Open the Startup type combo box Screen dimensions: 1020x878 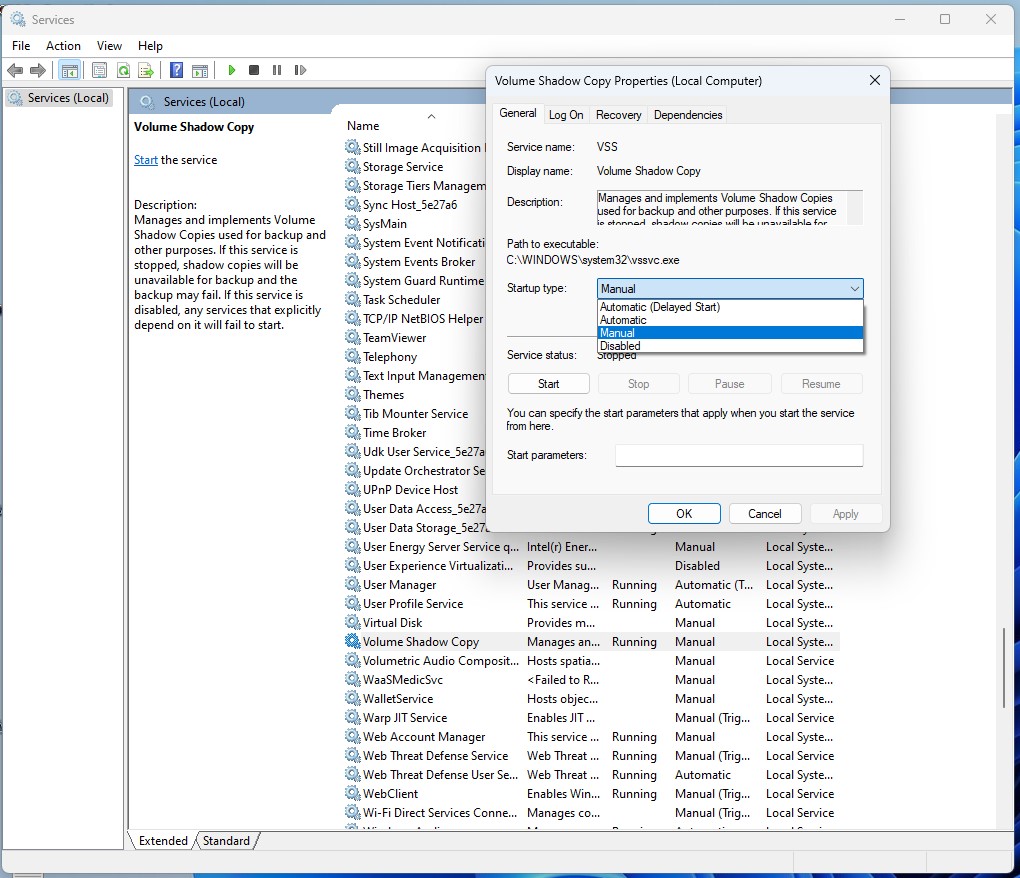730,288
